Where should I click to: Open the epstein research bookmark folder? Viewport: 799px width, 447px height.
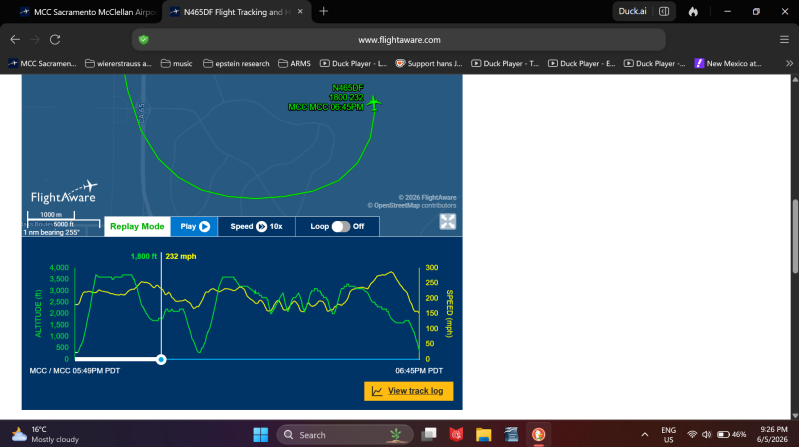pyautogui.click(x=236, y=64)
